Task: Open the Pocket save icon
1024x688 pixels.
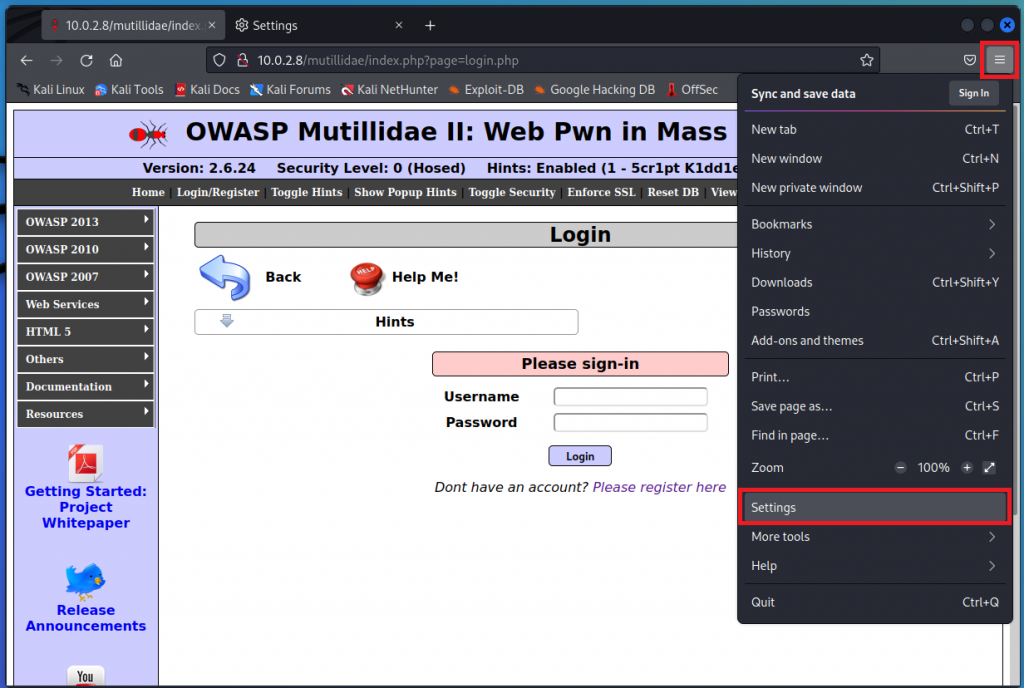Action: click(970, 60)
